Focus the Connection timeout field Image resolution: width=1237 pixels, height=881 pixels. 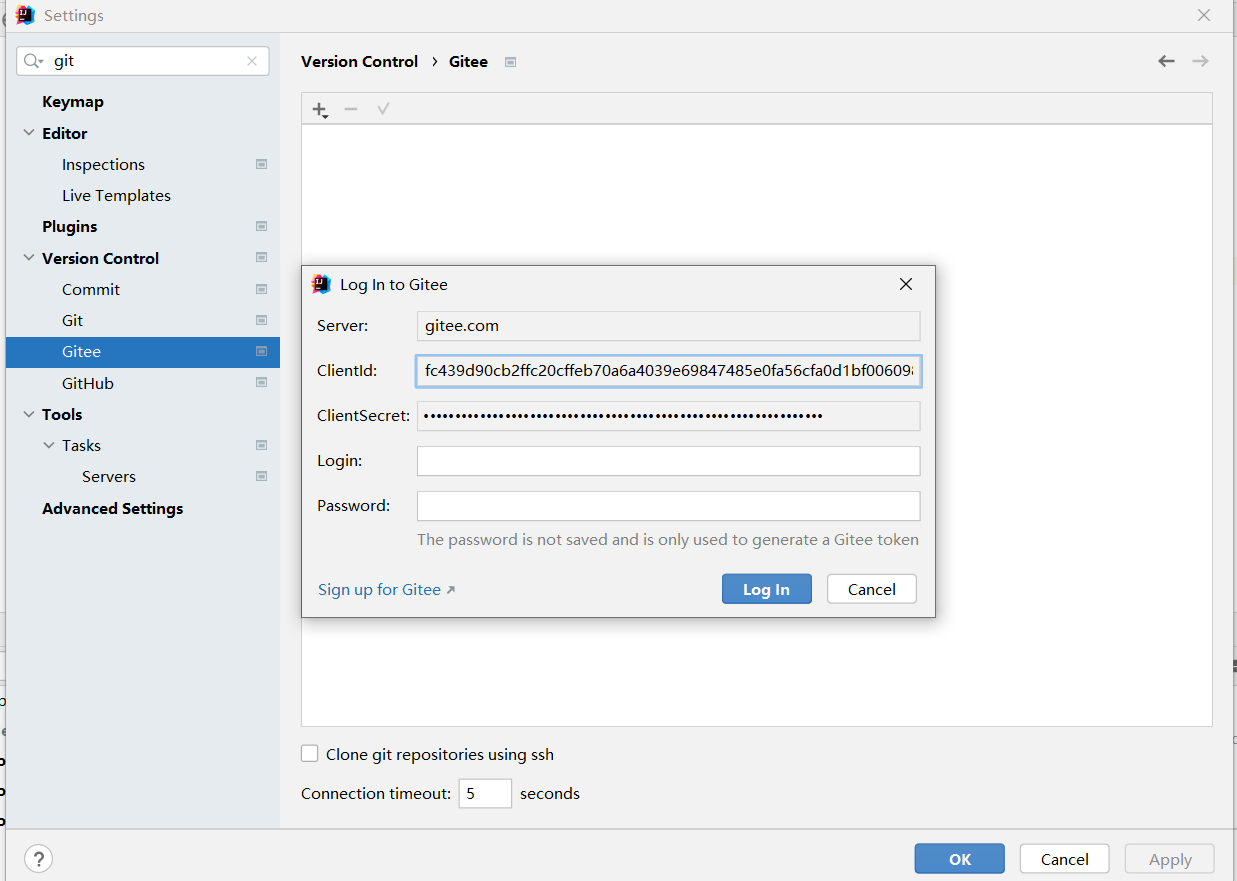(x=486, y=793)
